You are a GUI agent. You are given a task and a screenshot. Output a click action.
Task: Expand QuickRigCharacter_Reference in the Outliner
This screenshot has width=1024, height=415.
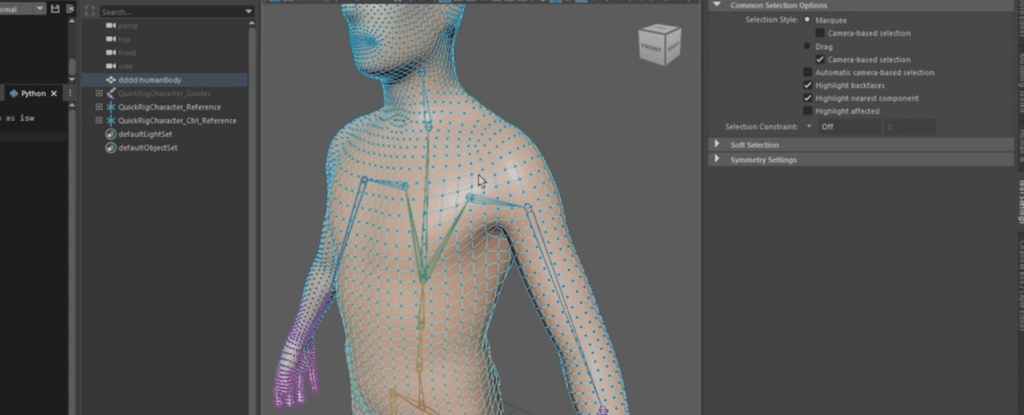(x=99, y=107)
